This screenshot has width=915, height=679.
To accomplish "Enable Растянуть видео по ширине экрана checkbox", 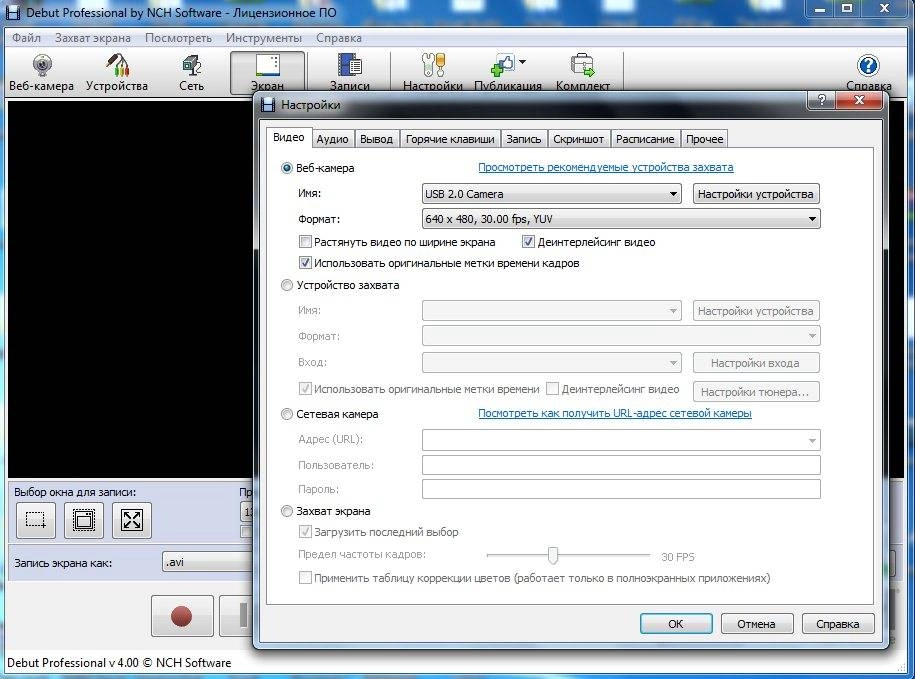I will [305, 242].
